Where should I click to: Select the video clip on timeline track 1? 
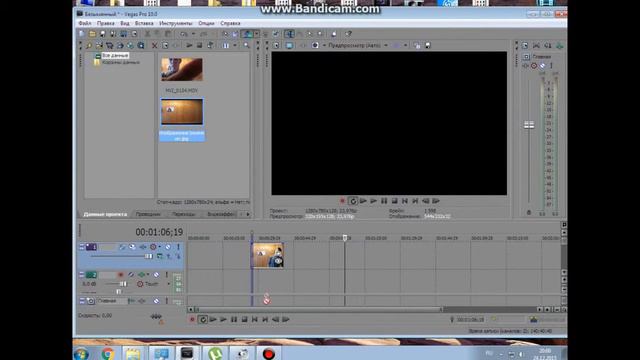point(268,256)
